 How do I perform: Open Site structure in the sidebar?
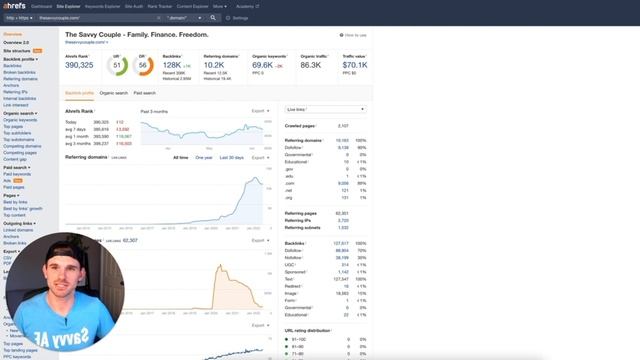click(x=17, y=51)
